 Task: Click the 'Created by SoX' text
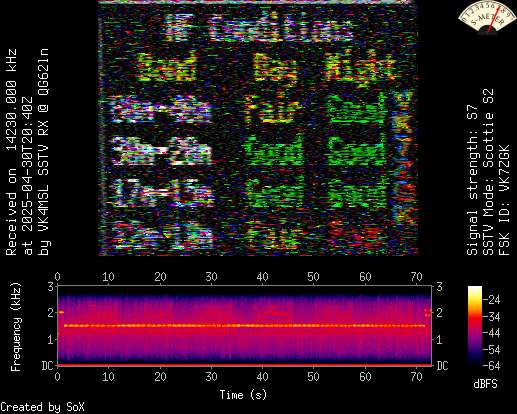click(42, 407)
